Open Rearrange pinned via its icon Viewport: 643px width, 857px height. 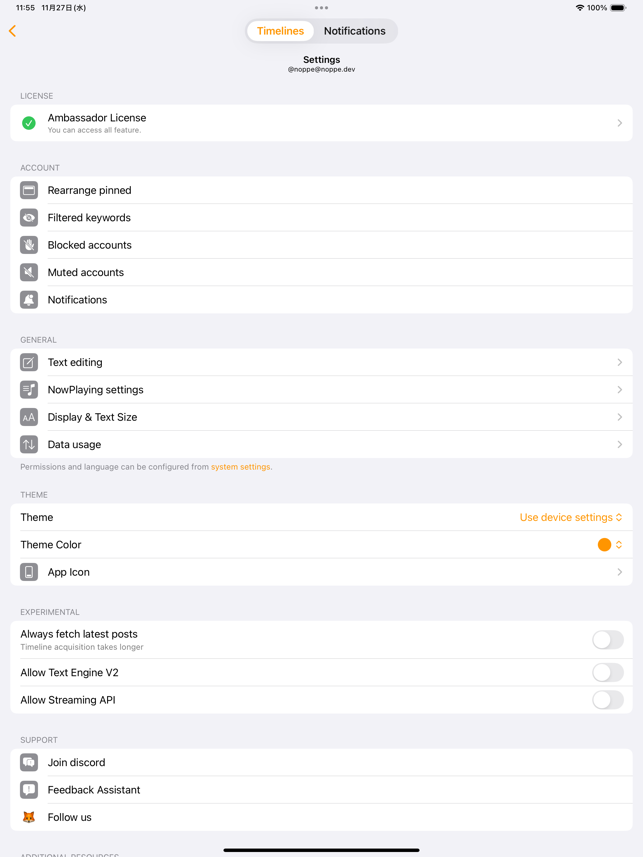click(x=29, y=190)
